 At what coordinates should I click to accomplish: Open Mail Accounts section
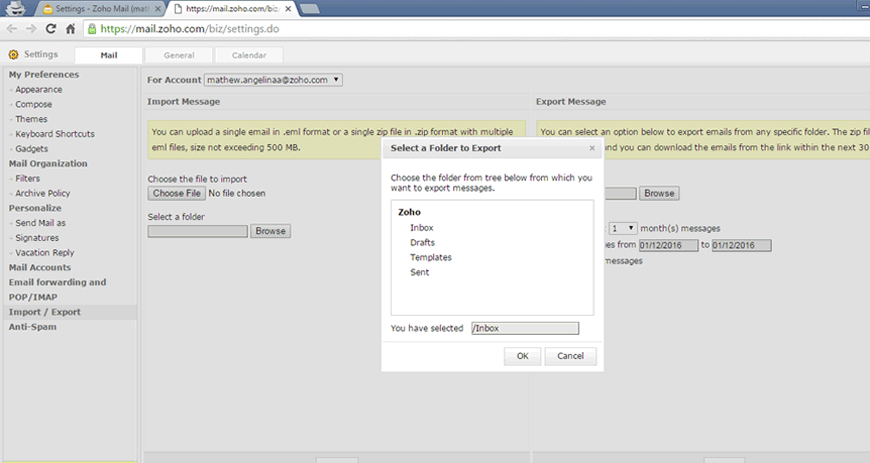tap(40, 267)
